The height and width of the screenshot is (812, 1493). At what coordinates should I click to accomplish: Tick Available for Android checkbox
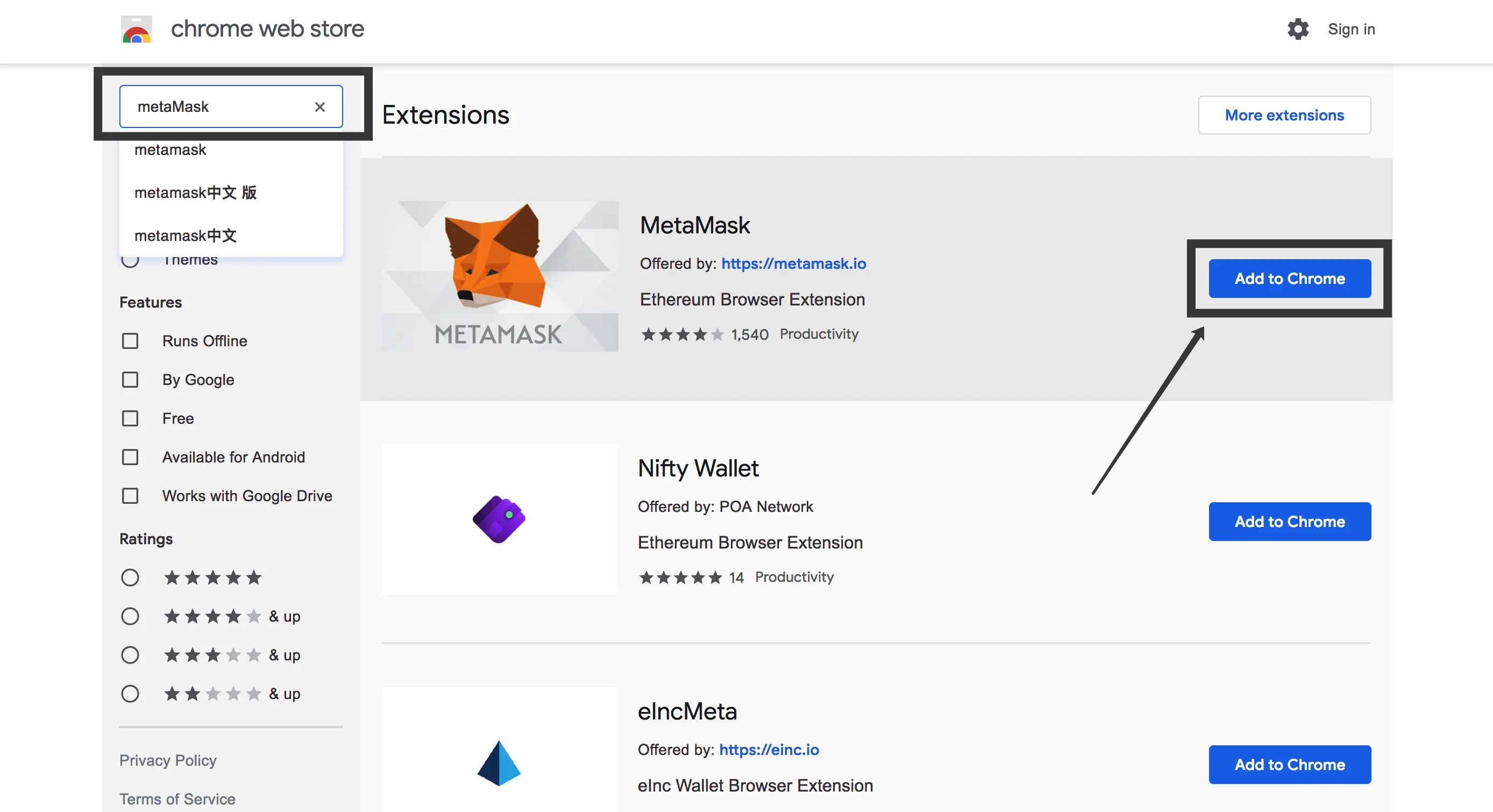(130, 457)
